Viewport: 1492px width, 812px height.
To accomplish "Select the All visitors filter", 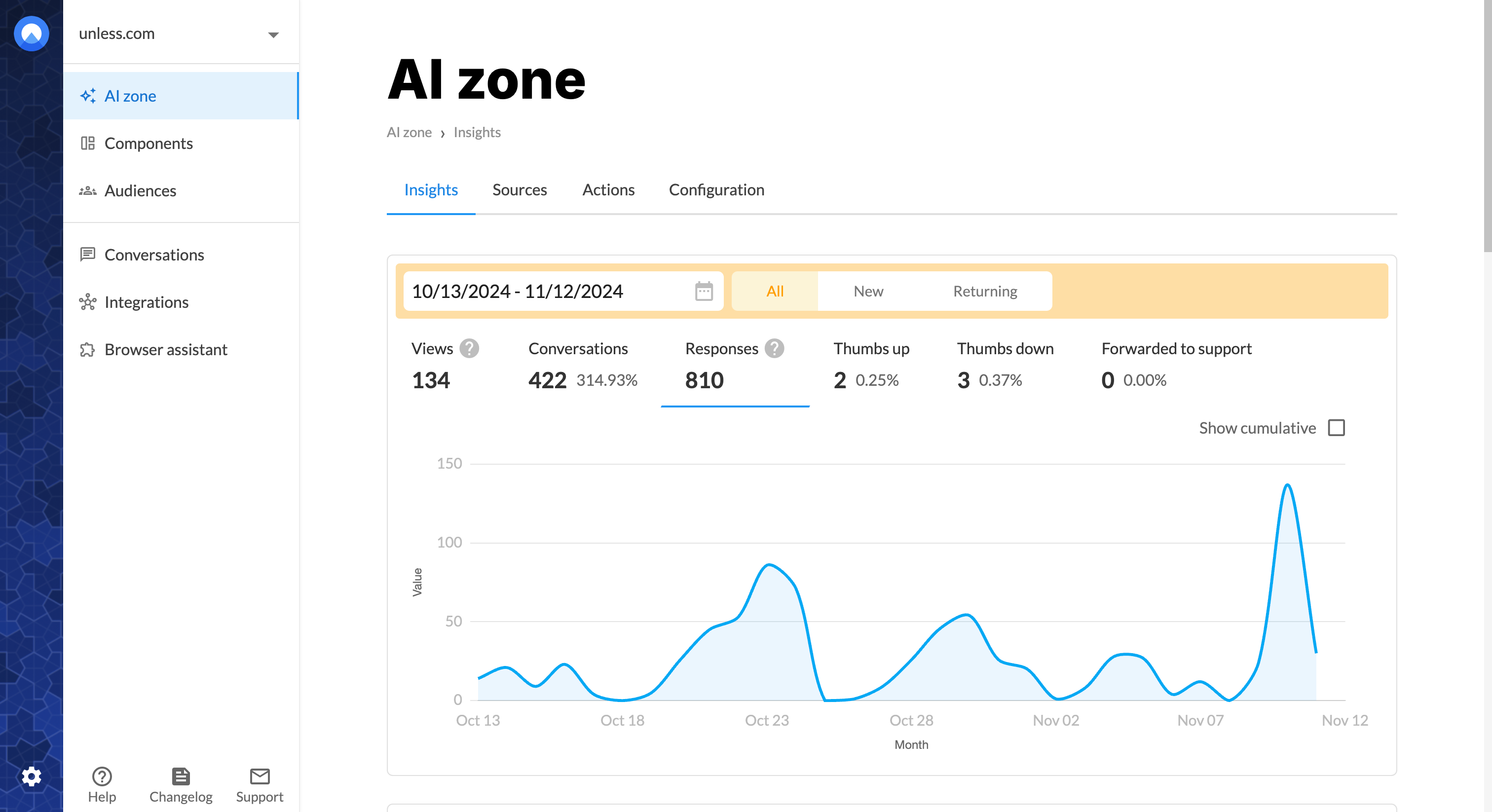I will click(x=775, y=291).
